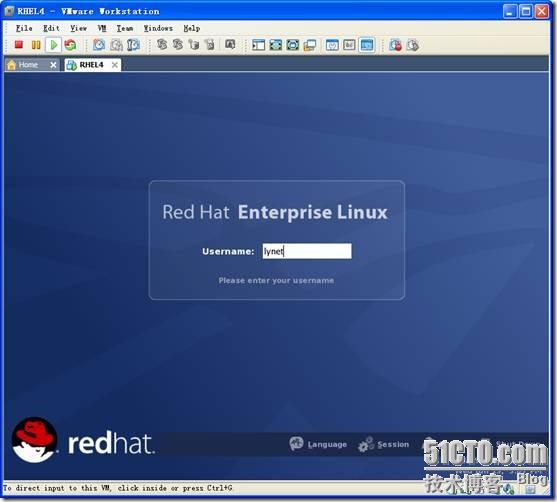Click the Full Screen mode icon
This screenshot has height=502, width=557.
(293, 45)
